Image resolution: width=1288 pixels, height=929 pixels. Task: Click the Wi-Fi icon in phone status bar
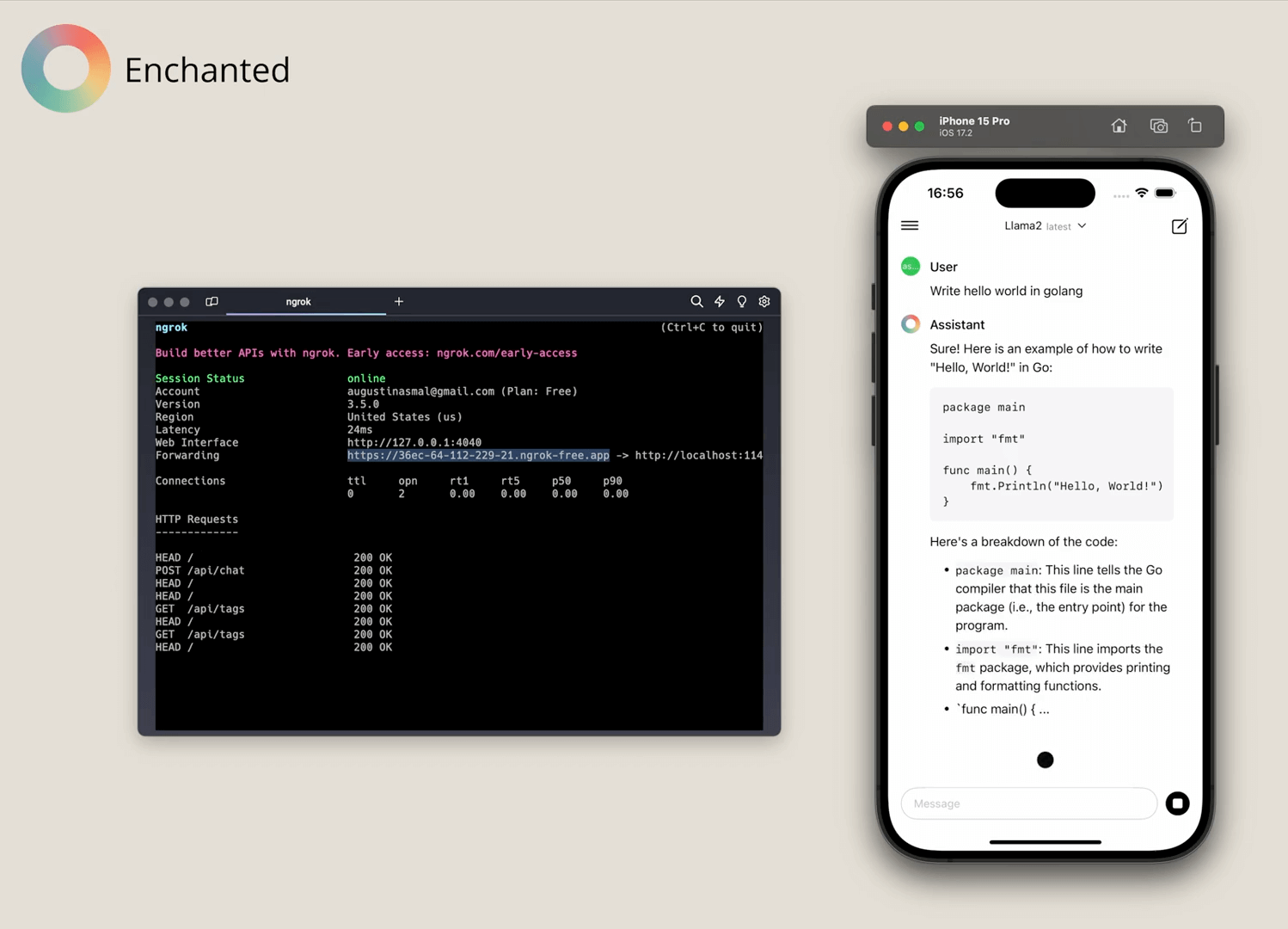tap(1142, 193)
